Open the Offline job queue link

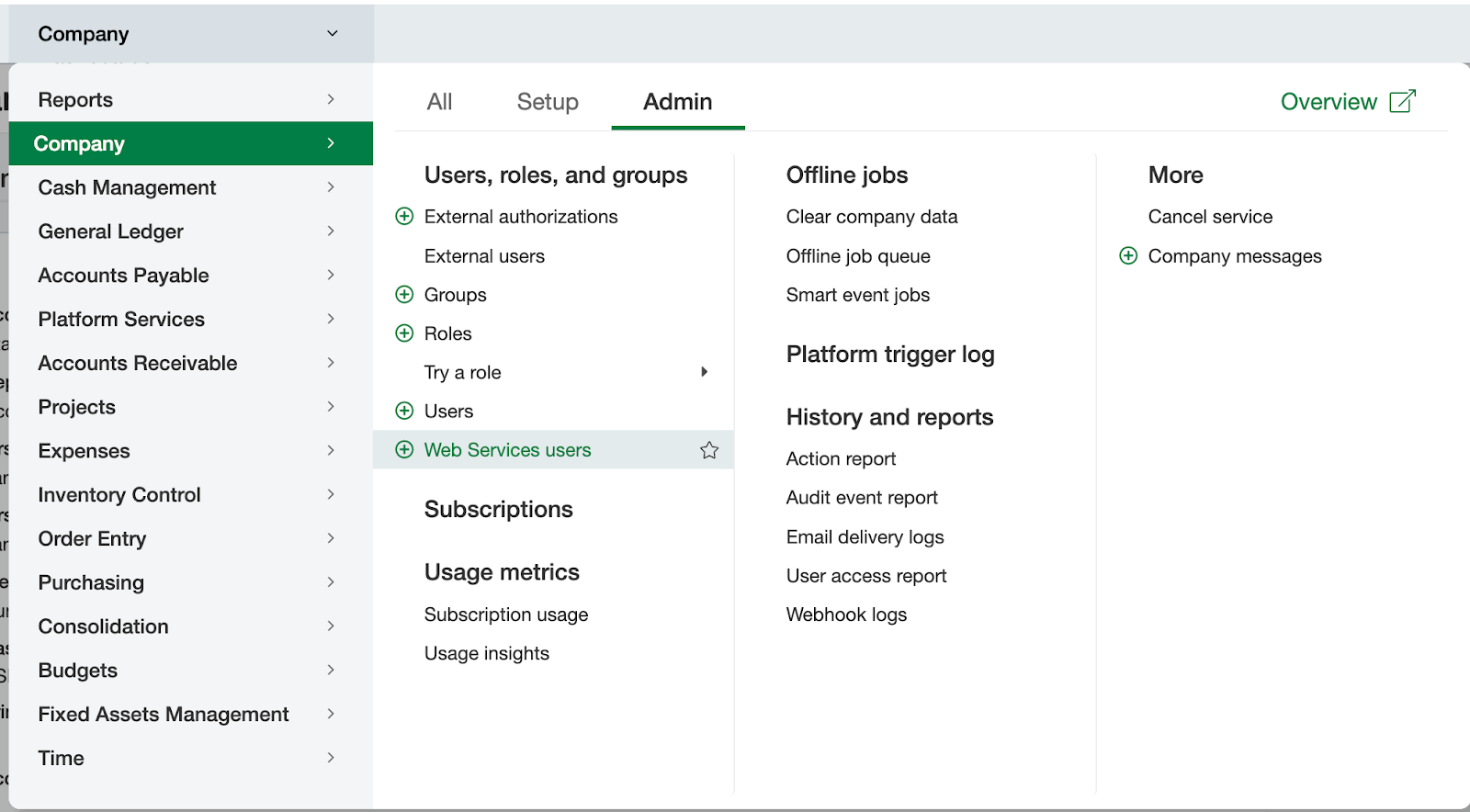(857, 256)
